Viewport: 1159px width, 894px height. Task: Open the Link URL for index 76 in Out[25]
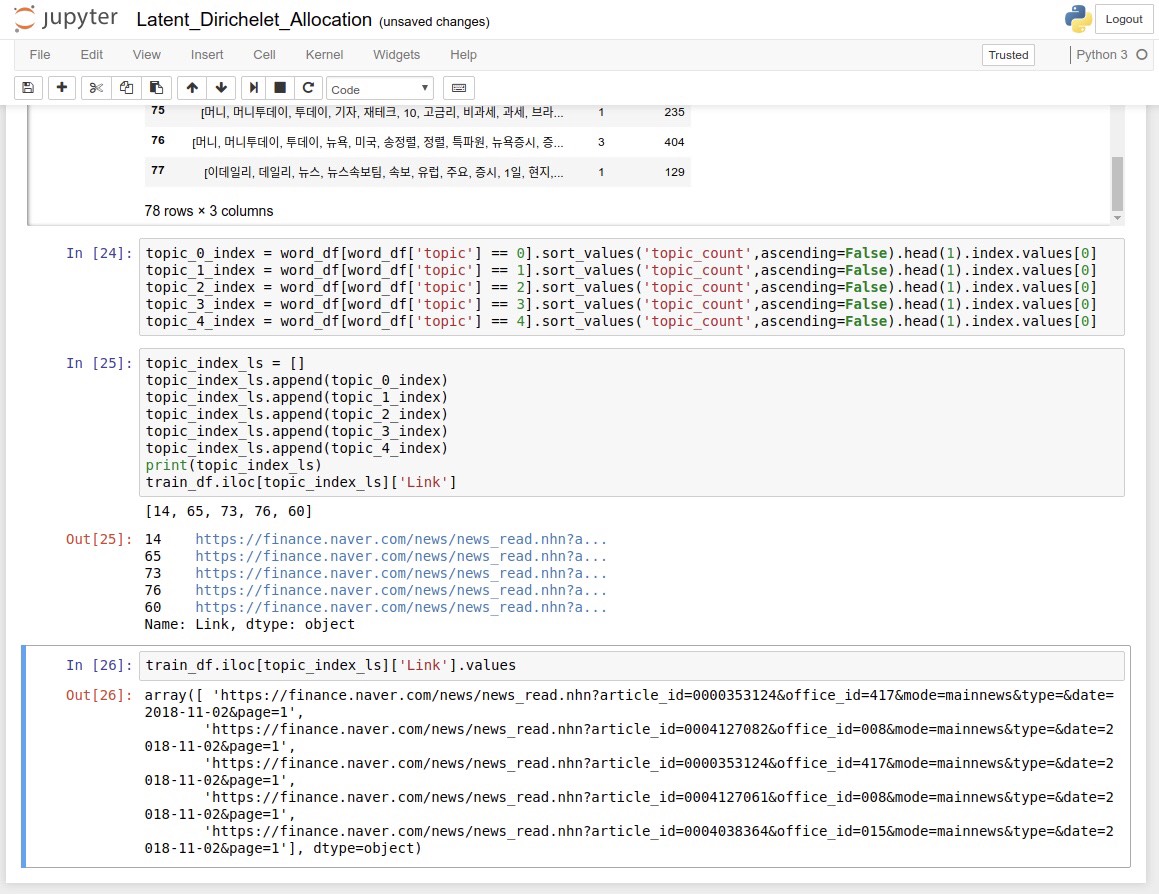[401, 590]
